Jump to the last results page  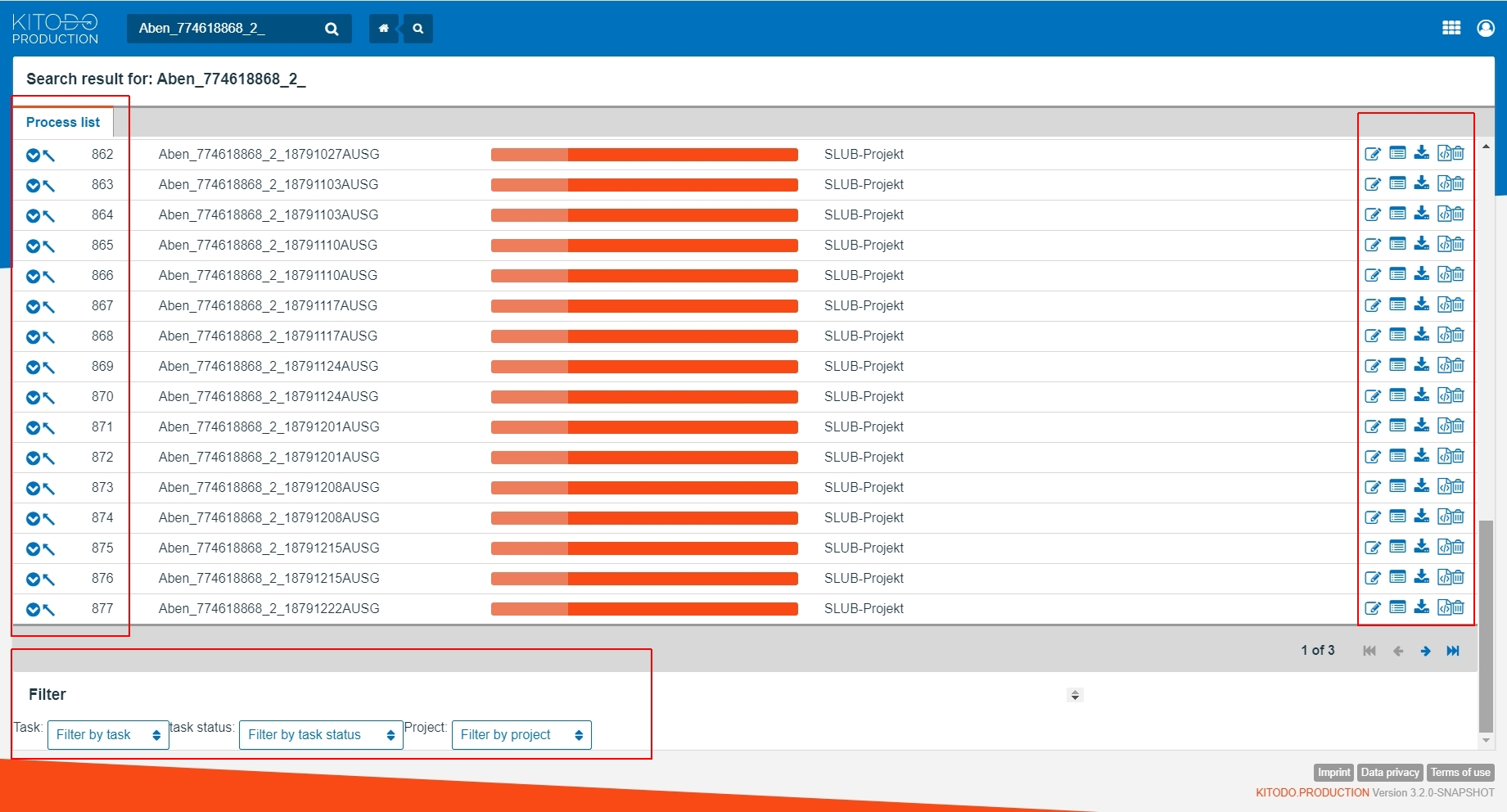pyautogui.click(x=1453, y=651)
